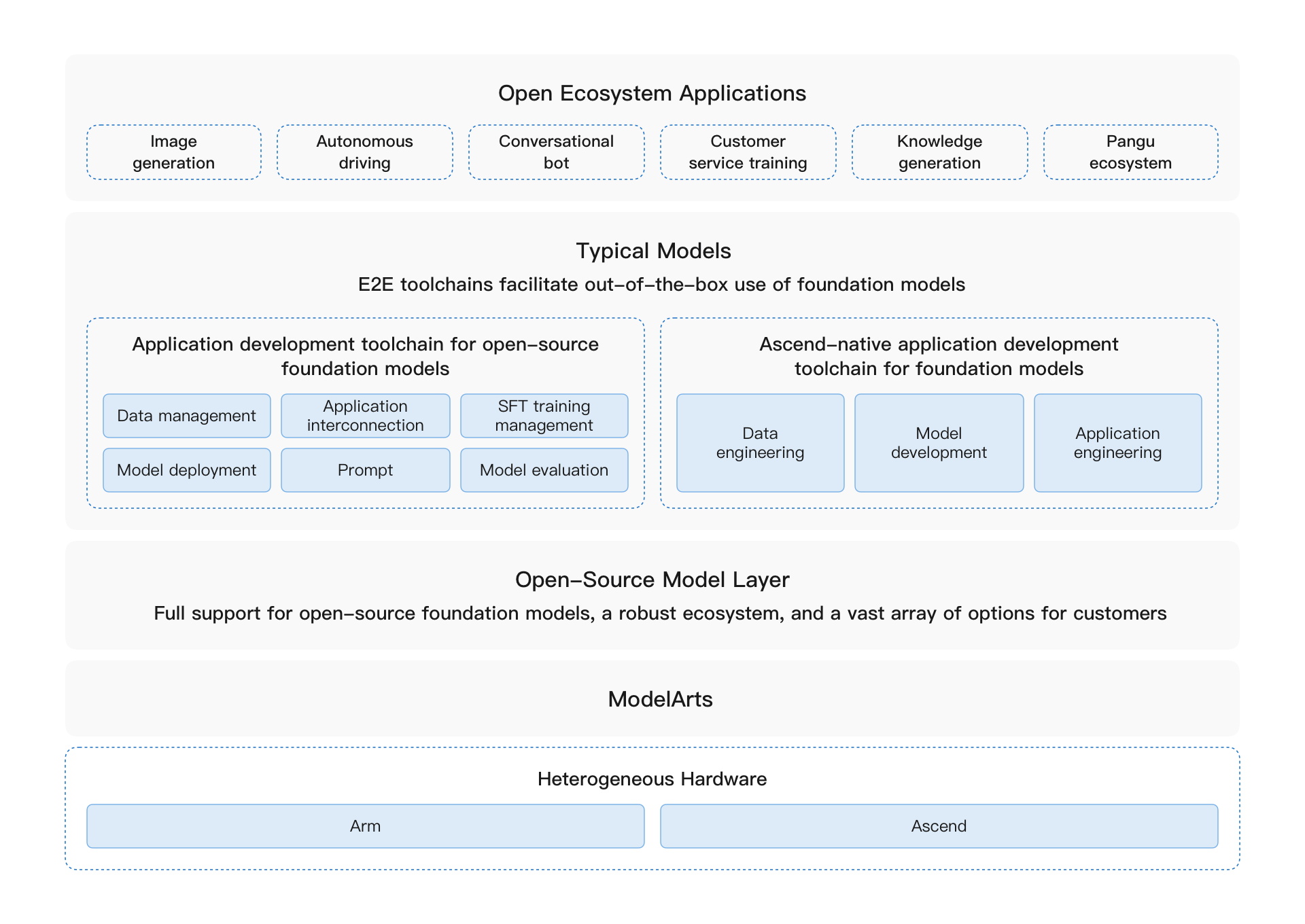Open the Open-Source Model Layer
The width and height of the screenshot is (1305, 924).
[651, 580]
